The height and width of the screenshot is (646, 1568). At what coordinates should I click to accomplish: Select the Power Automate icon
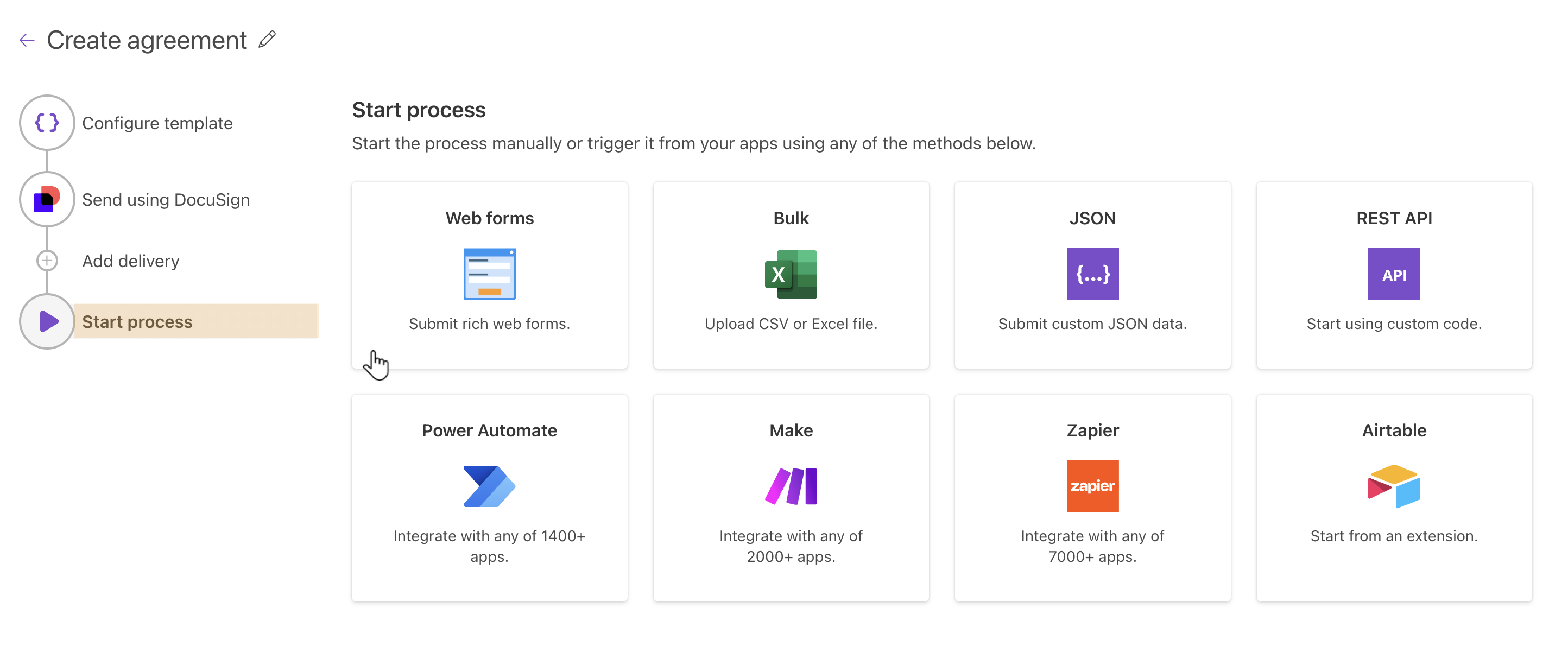tap(489, 486)
